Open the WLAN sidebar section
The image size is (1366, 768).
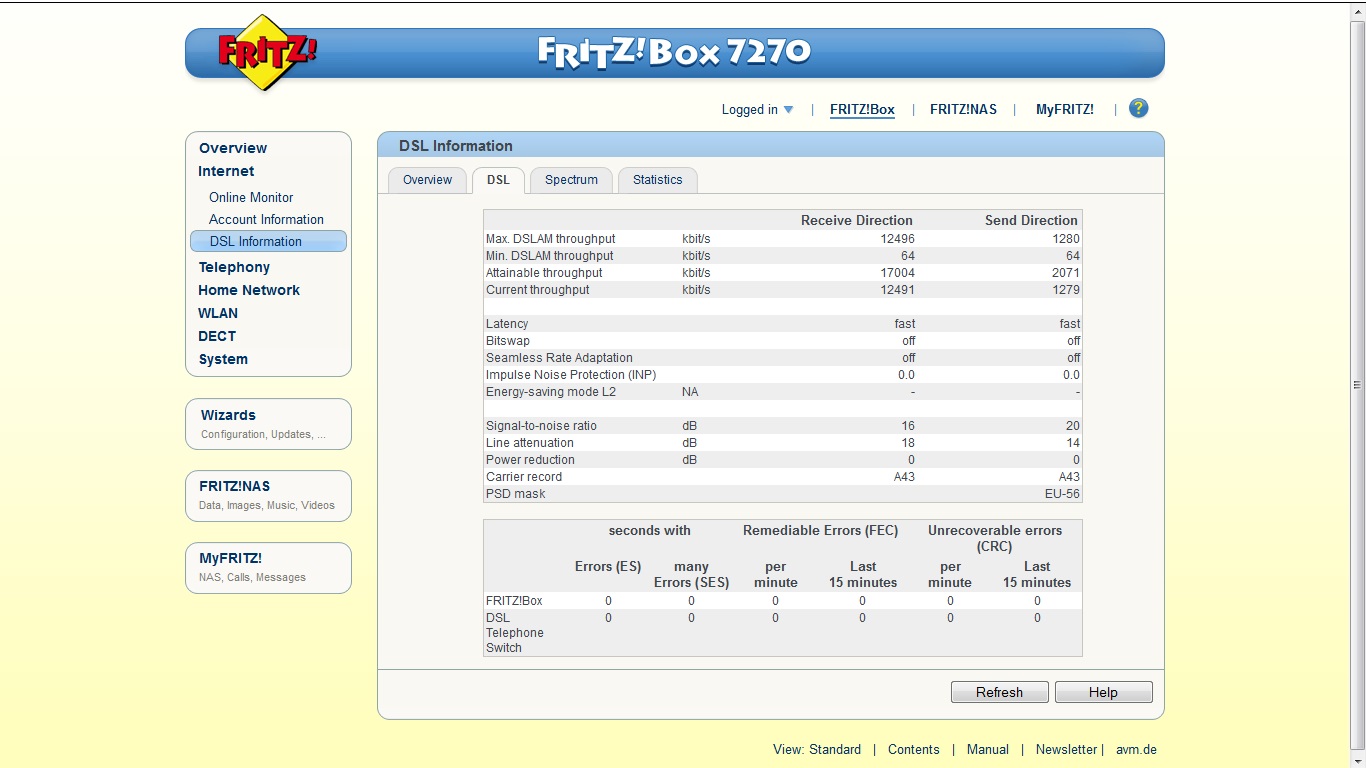pos(218,313)
